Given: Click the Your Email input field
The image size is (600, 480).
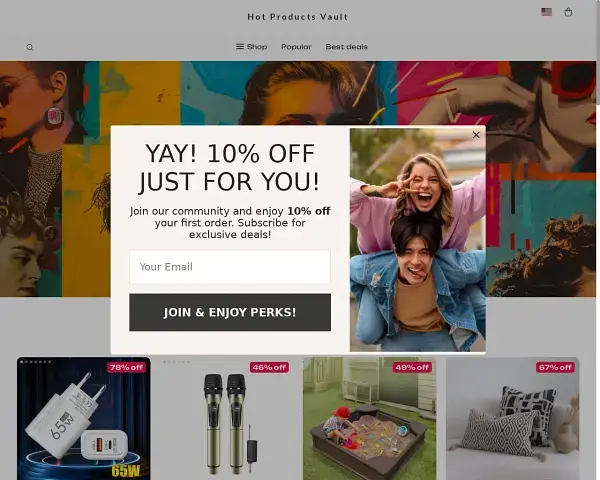Looking at the screenshot, I should 230,267.
